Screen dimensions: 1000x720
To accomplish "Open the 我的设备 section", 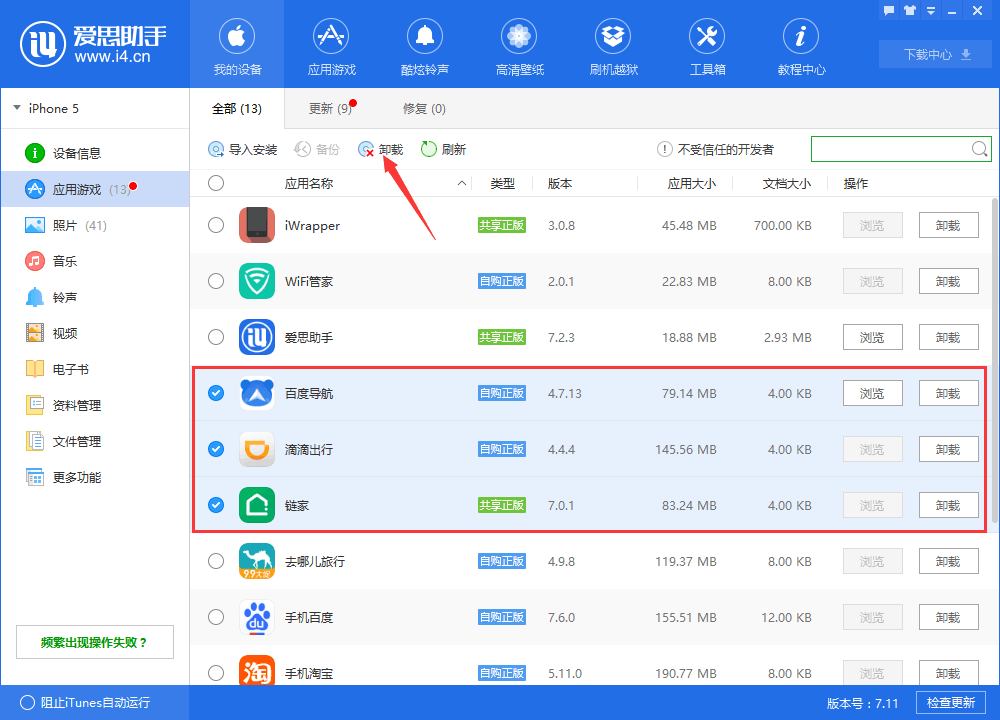I will 236,45.
